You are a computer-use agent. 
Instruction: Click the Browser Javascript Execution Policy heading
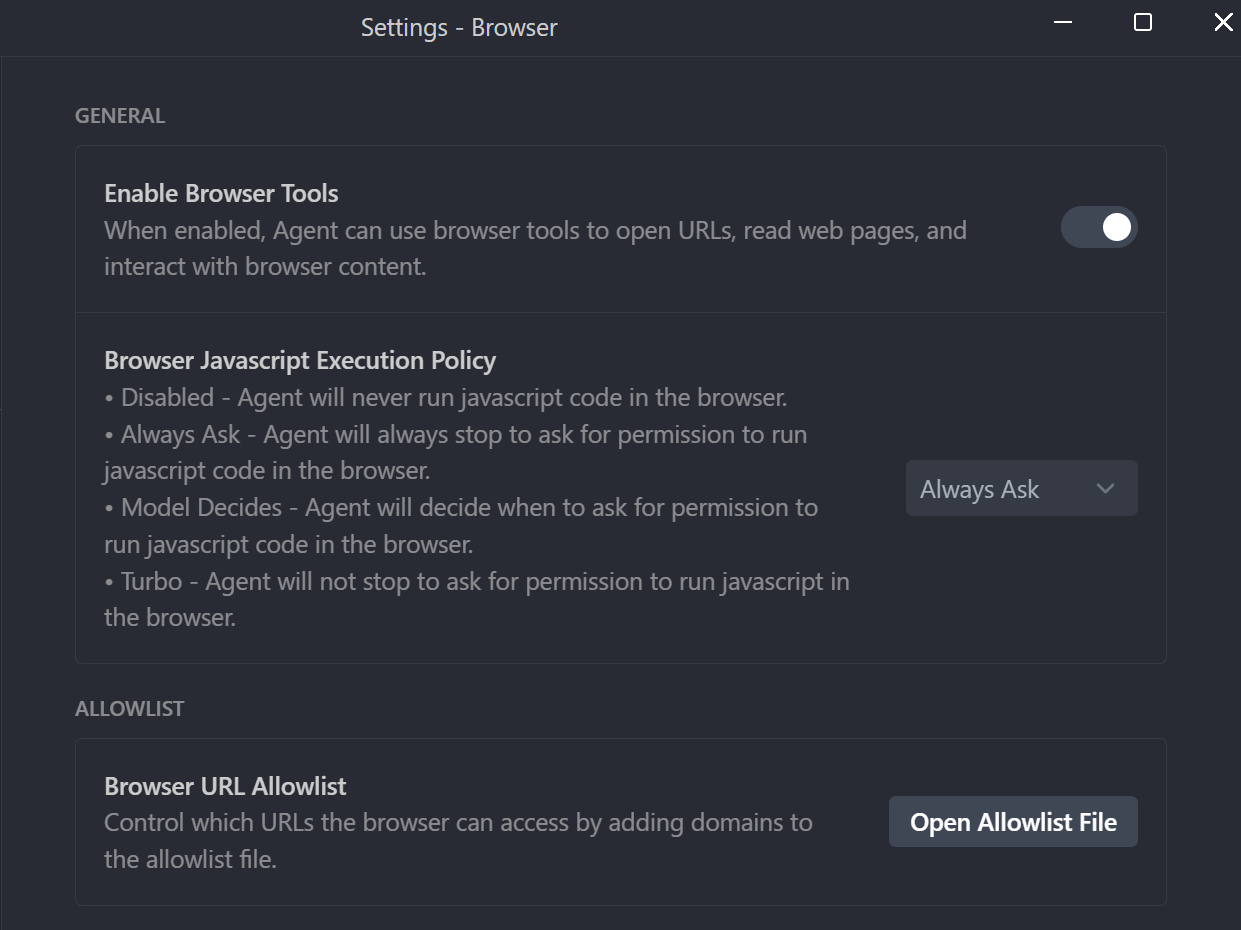click(300, 360)
